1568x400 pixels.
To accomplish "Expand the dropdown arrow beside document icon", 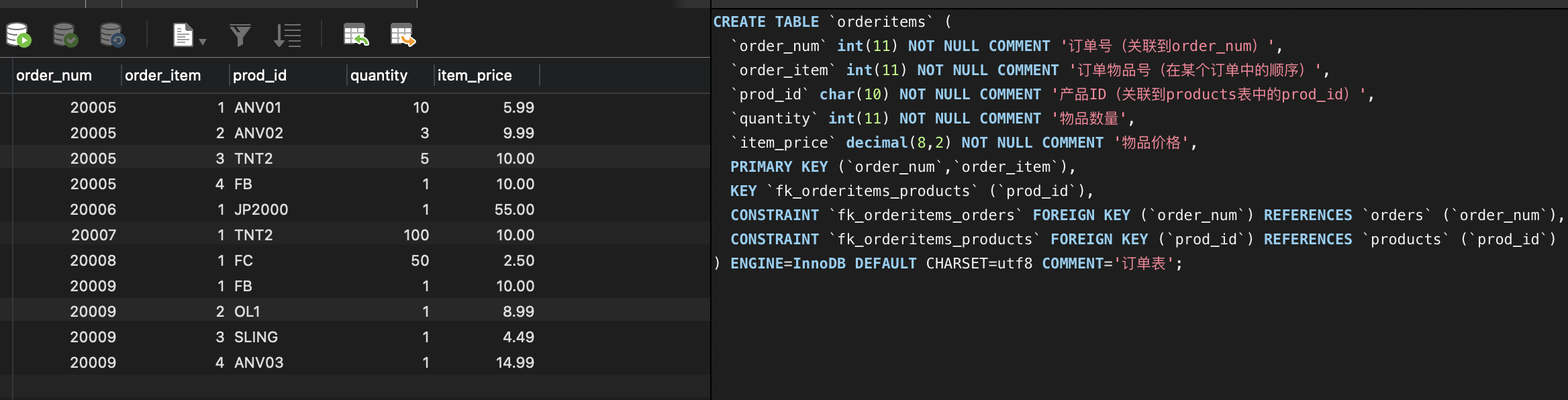I will 203,42.
